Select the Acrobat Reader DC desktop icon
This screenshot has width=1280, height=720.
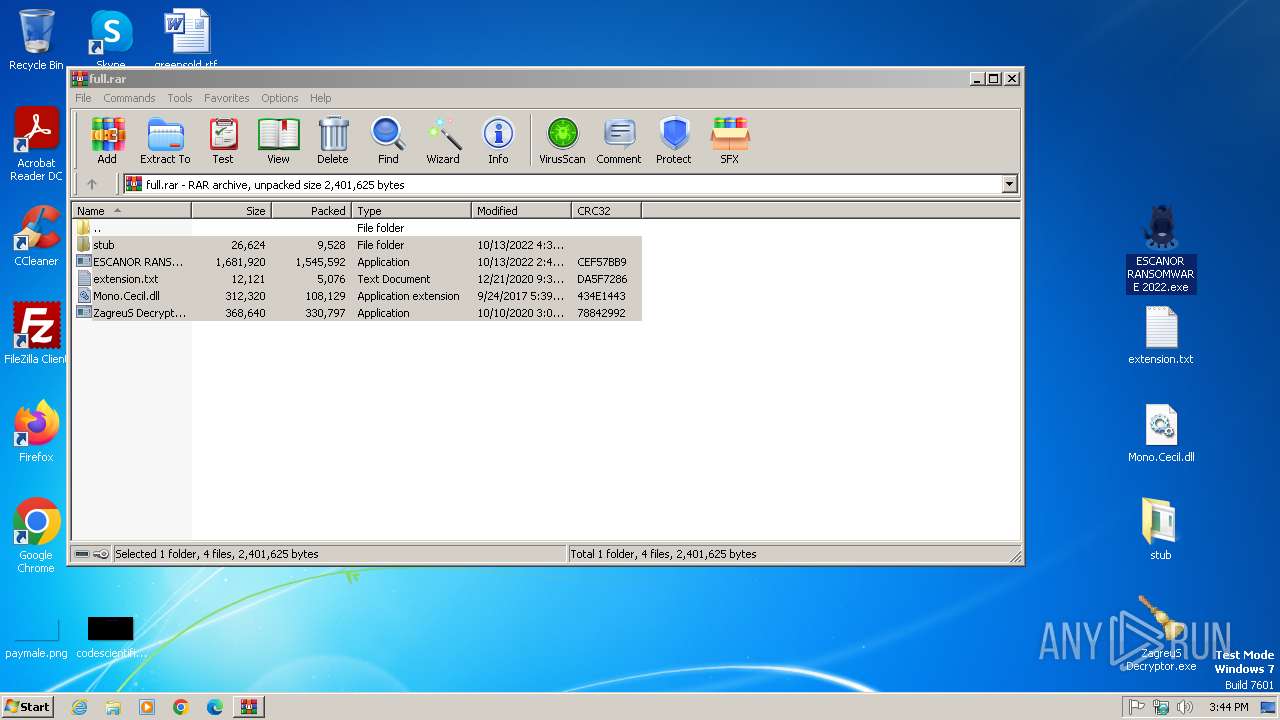(x=37, y=145)
